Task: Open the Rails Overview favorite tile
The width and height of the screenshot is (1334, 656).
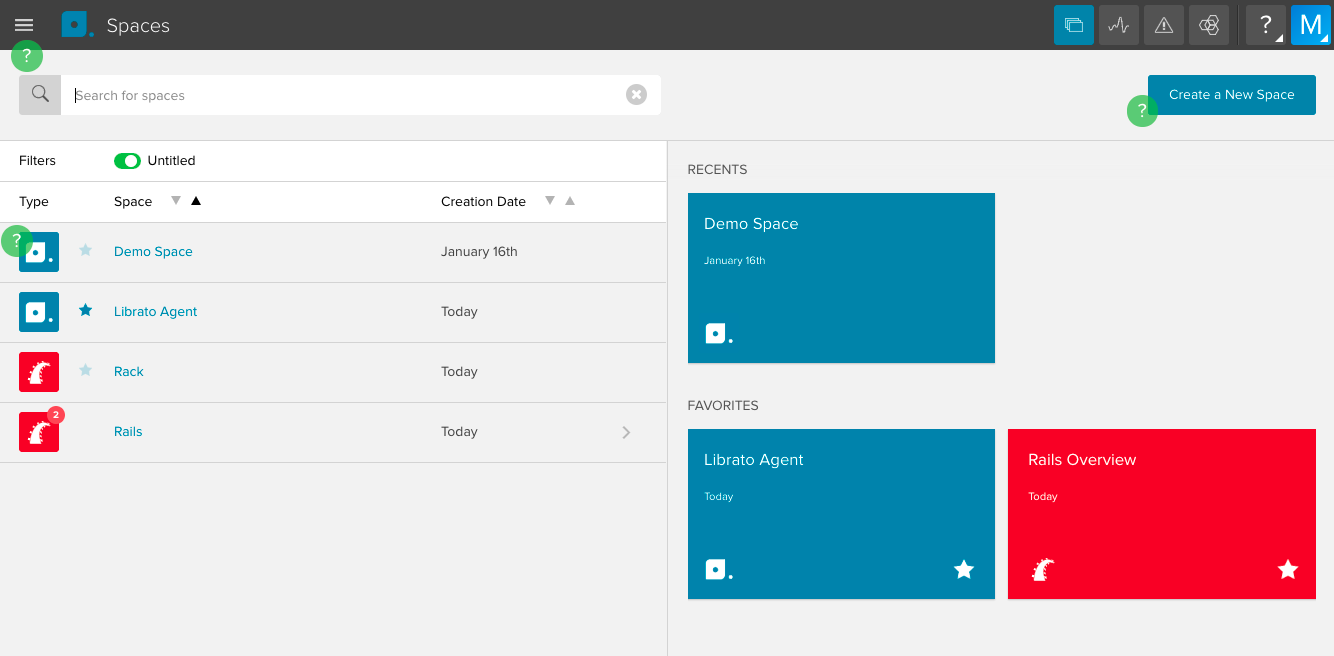Action: tap(1161, 514)
